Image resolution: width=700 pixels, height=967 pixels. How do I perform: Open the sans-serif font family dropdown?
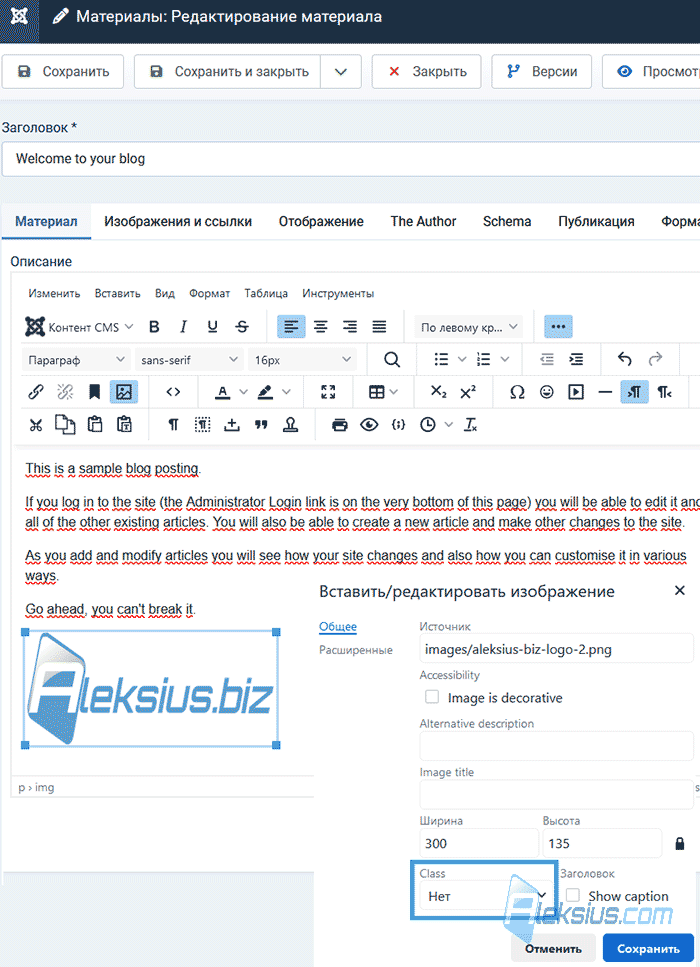(x=189, y=360)
